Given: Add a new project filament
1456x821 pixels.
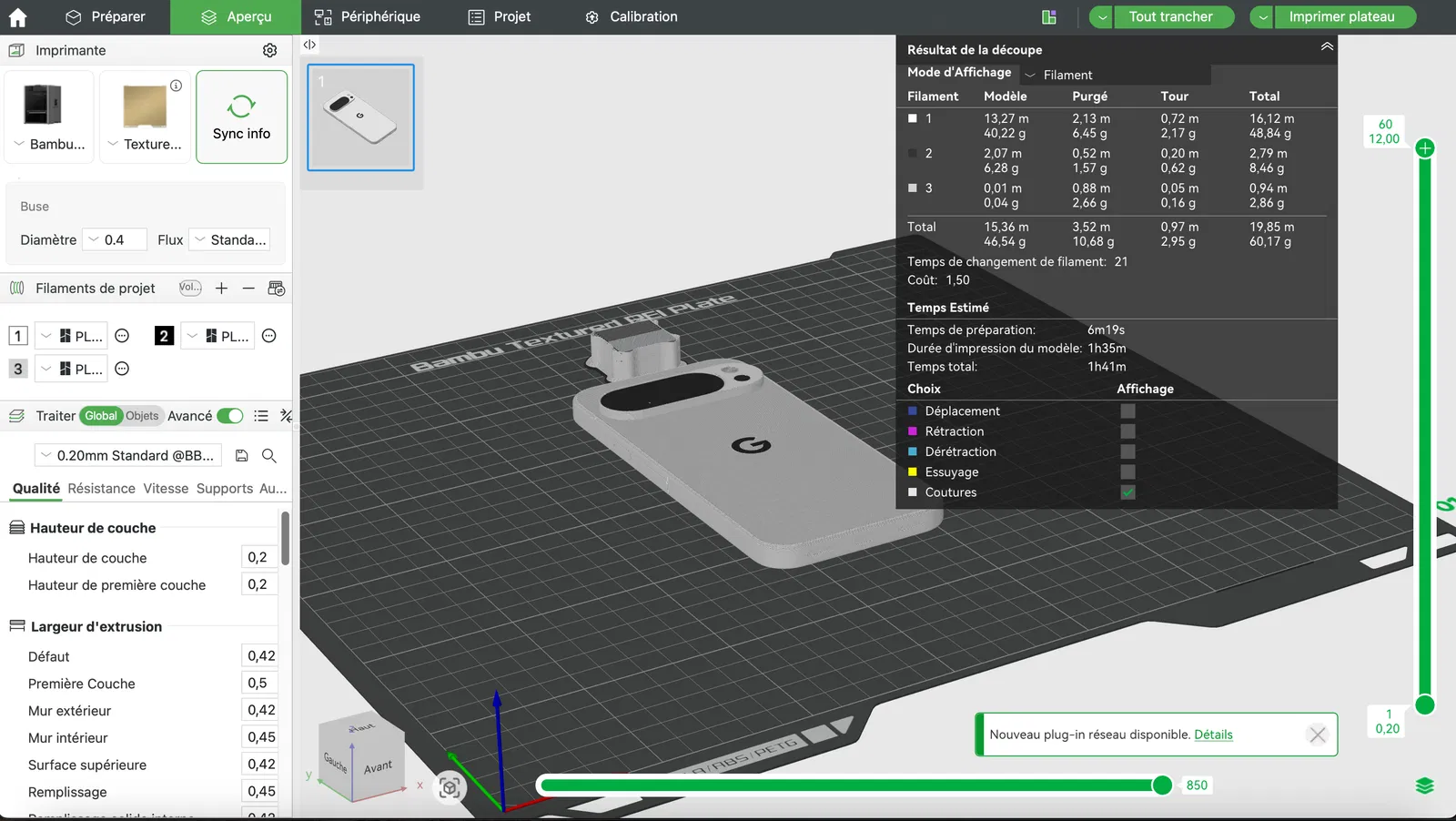Looking at the screenshot, I should 221,289.
